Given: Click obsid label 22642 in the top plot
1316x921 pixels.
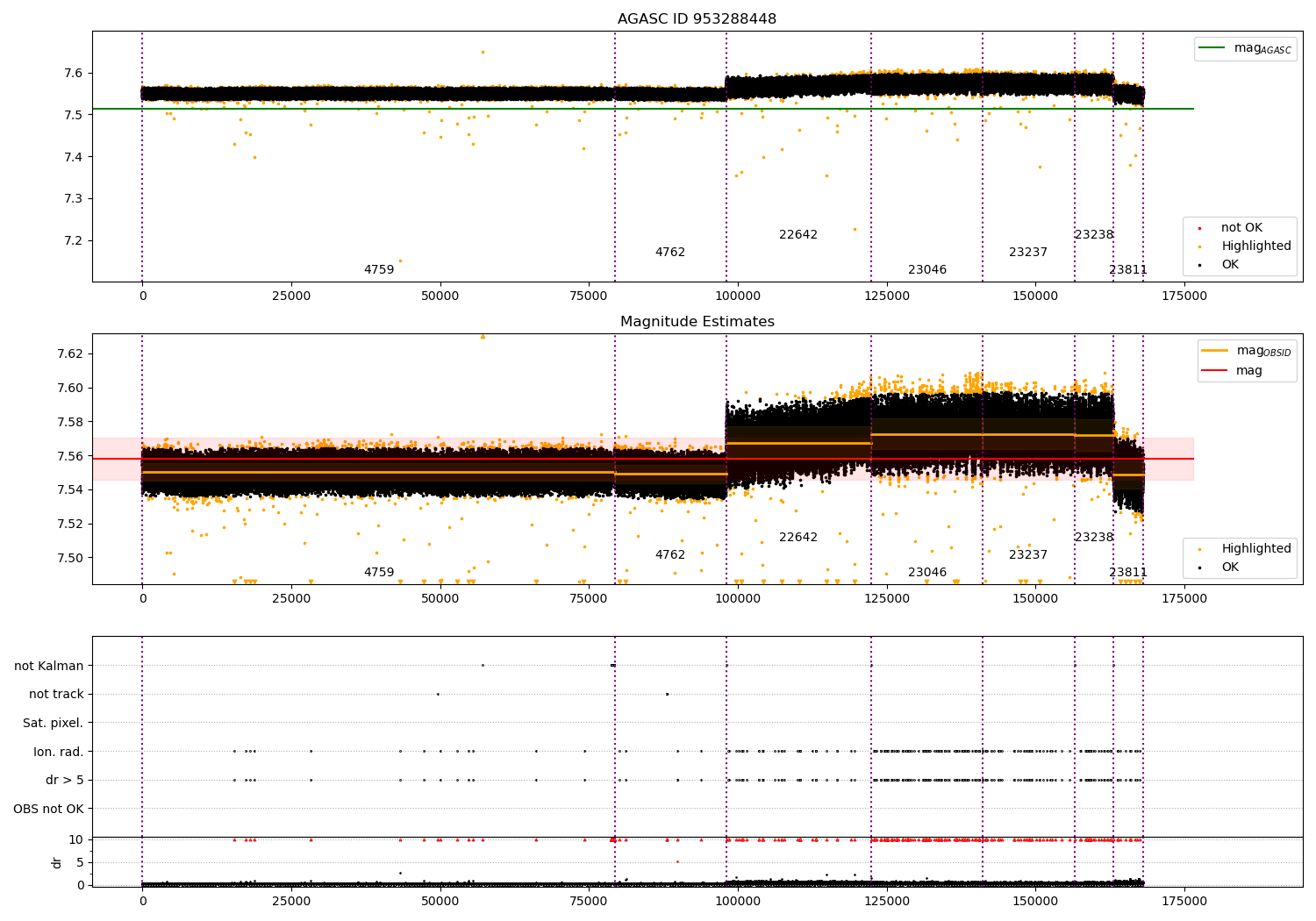Looking at the screenshot, I should coord(798,235).
